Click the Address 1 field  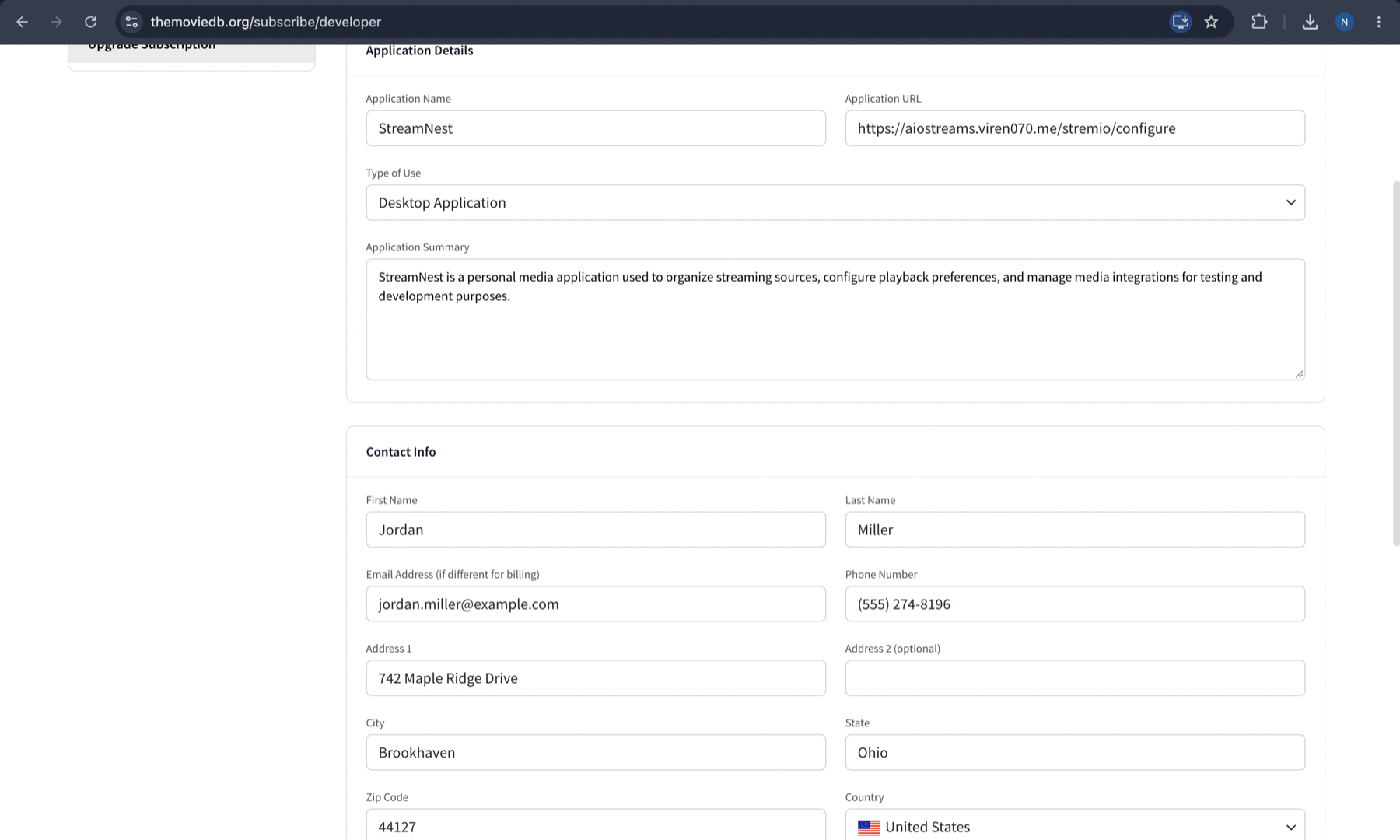(x=596, y=678)
